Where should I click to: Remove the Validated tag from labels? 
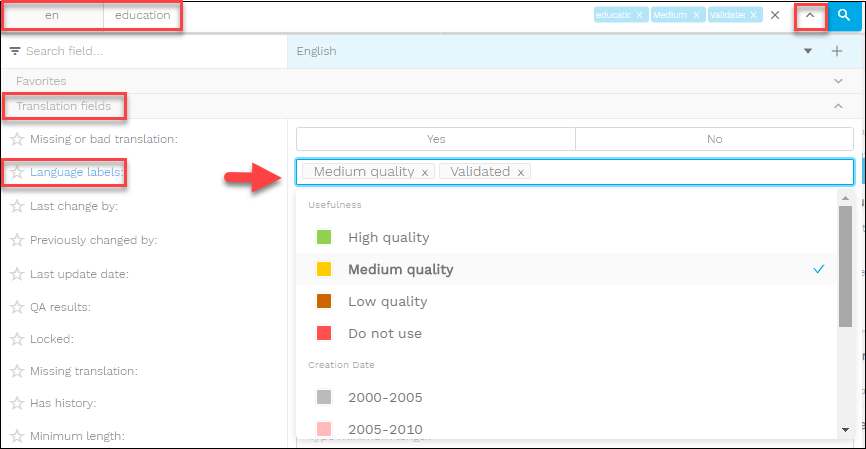(521, 173)
